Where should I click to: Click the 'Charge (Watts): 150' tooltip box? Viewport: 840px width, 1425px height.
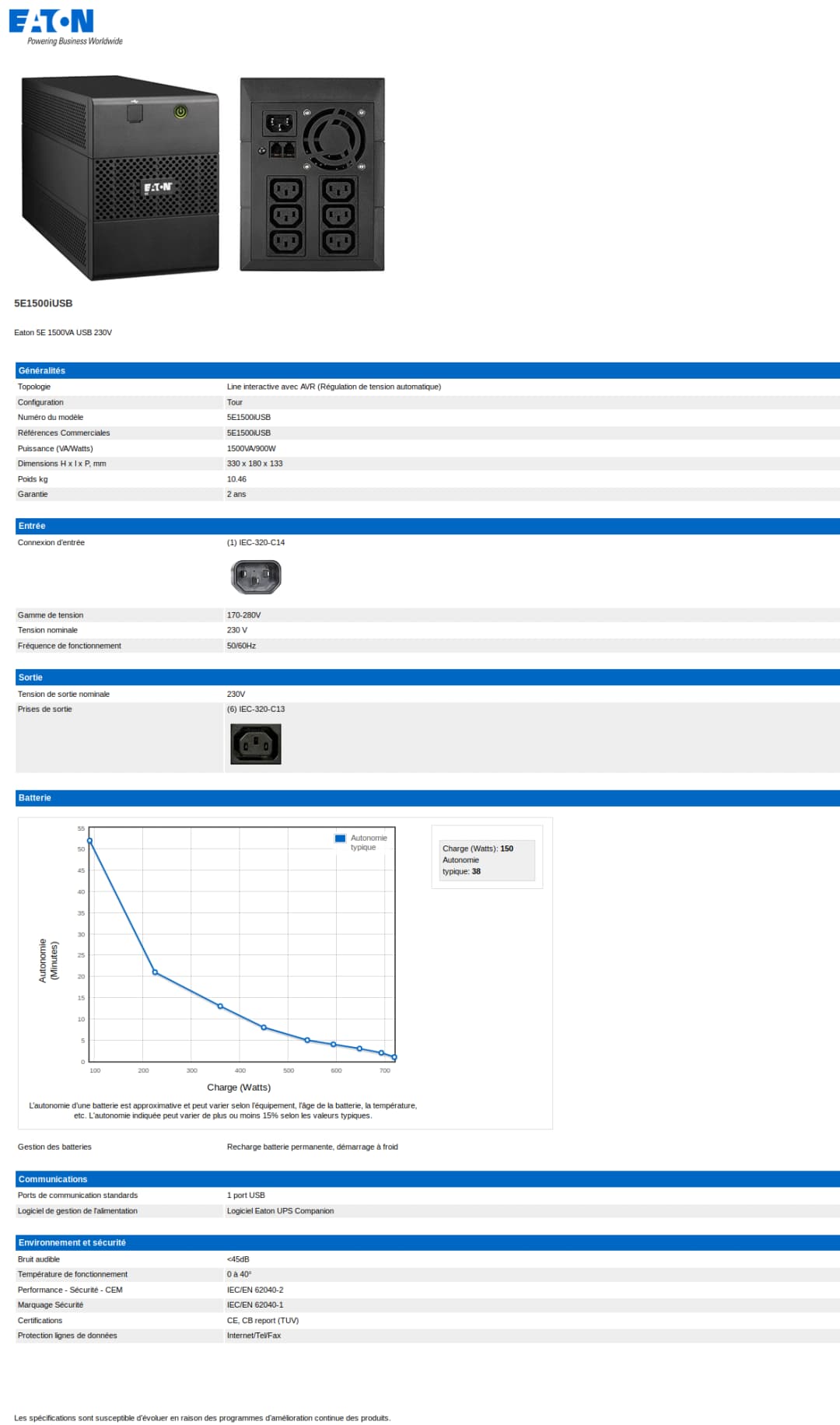(488, 860)
